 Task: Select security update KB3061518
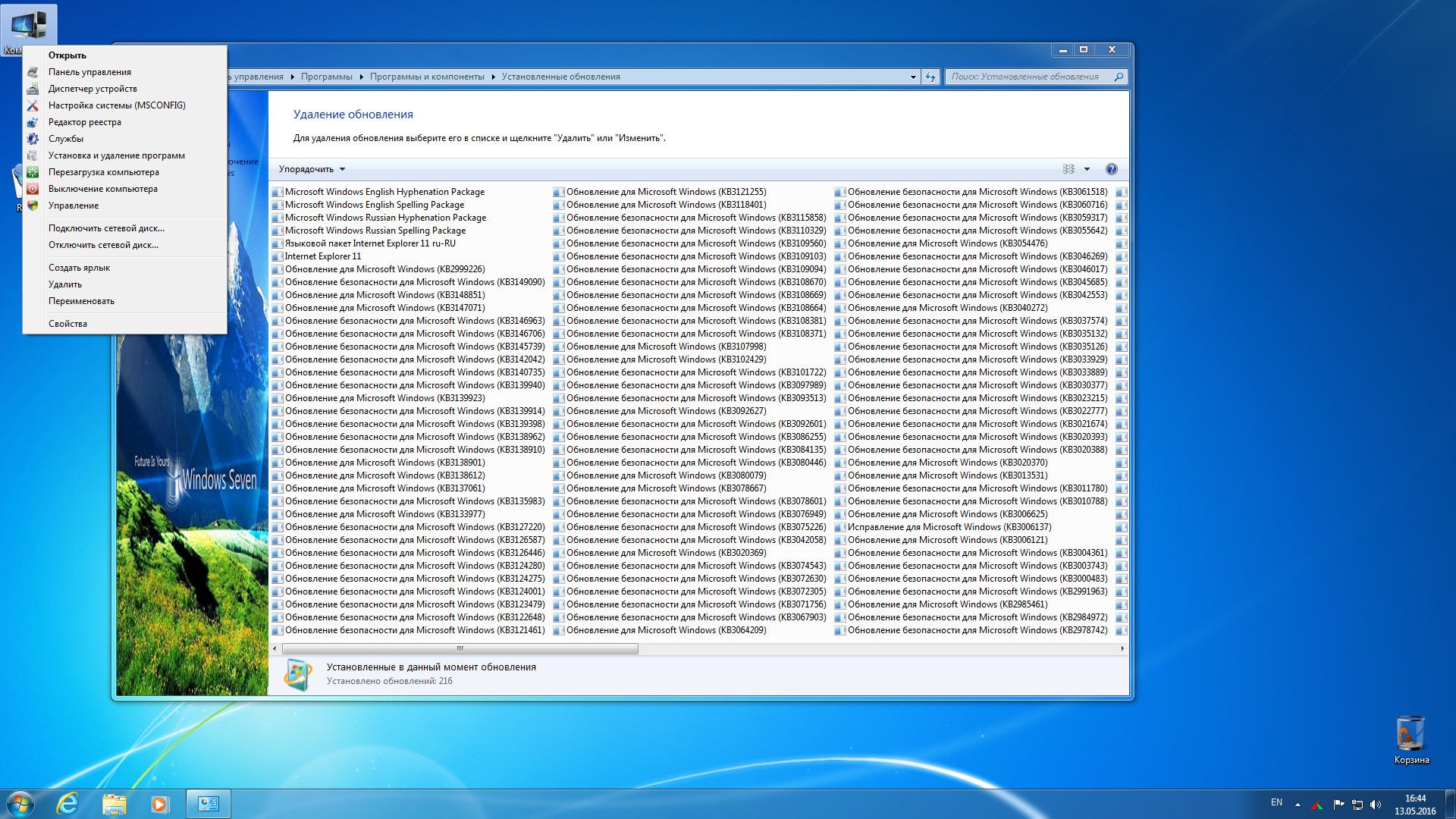[x=971, y=192]
